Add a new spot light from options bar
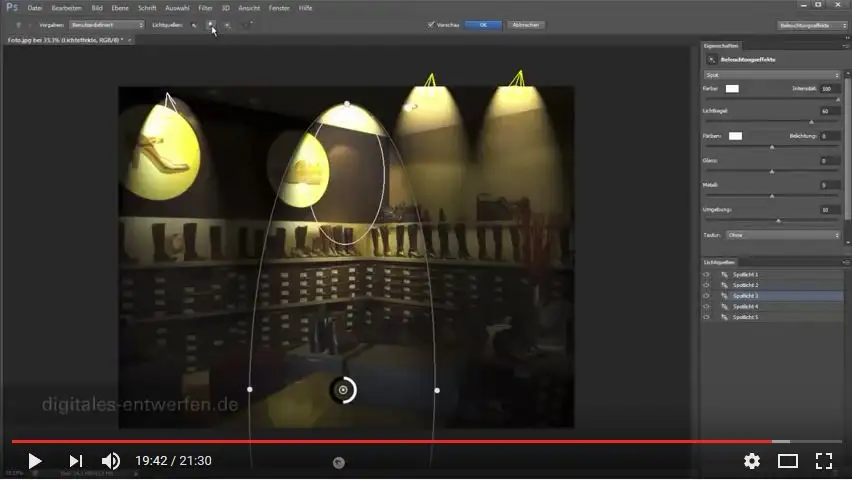 [x=194, y=25]
